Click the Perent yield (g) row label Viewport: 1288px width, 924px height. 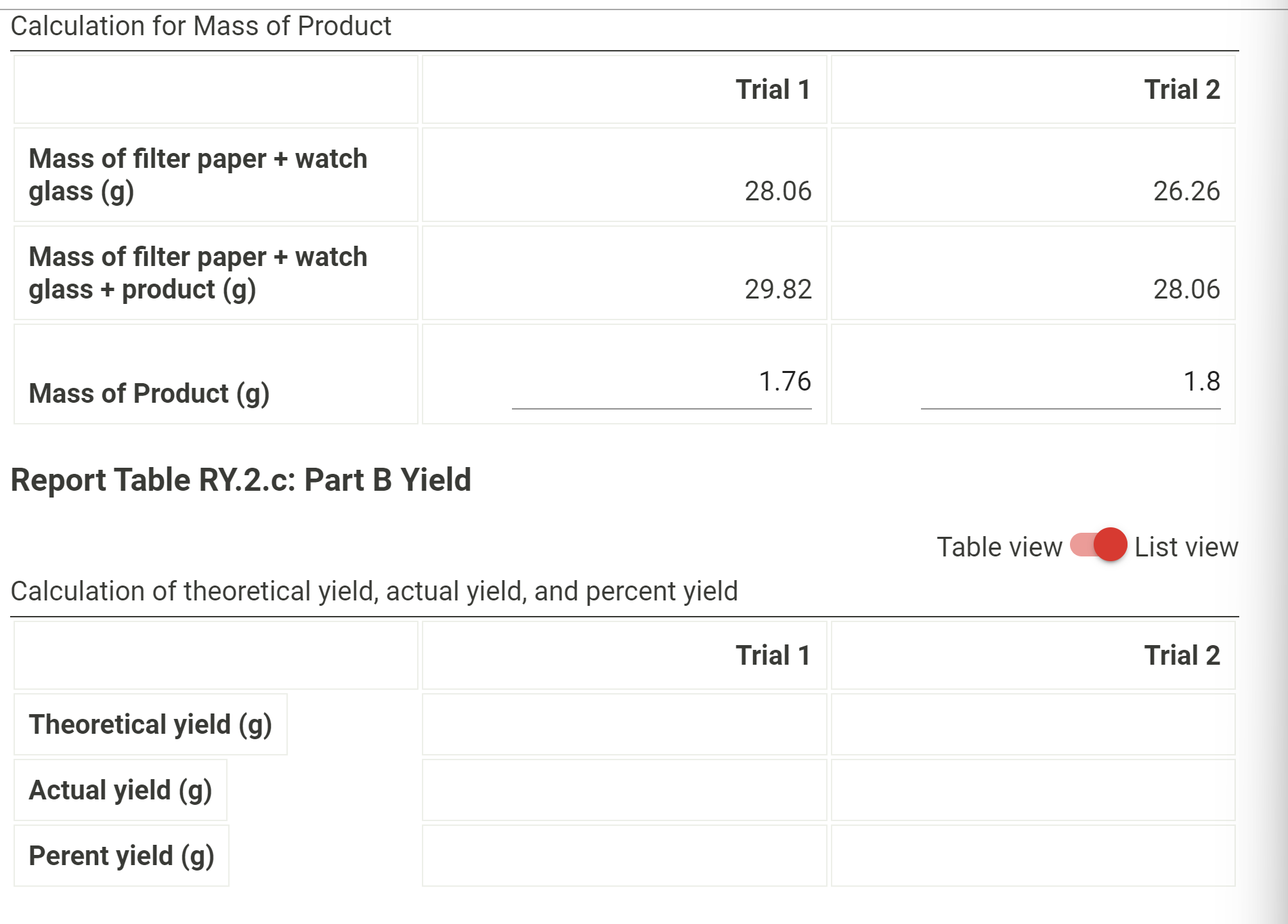pyautogui.click(x=122, y=855)
